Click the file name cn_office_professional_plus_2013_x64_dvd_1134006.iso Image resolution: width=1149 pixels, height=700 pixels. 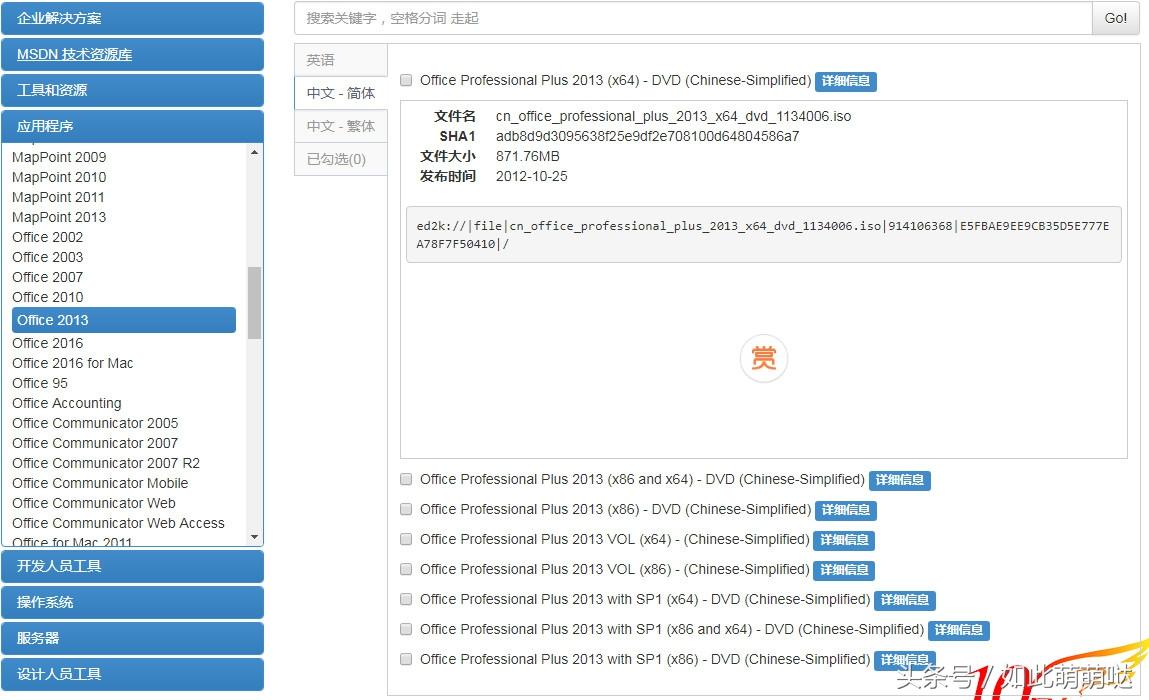(673, 117)
